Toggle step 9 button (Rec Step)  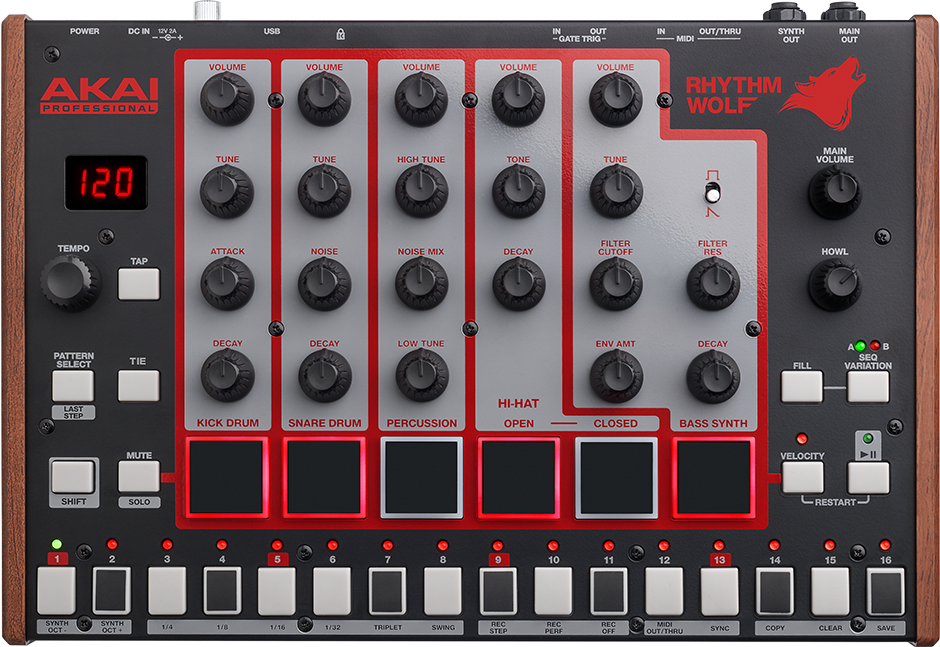pyautogui.click(x=498, y=591)
